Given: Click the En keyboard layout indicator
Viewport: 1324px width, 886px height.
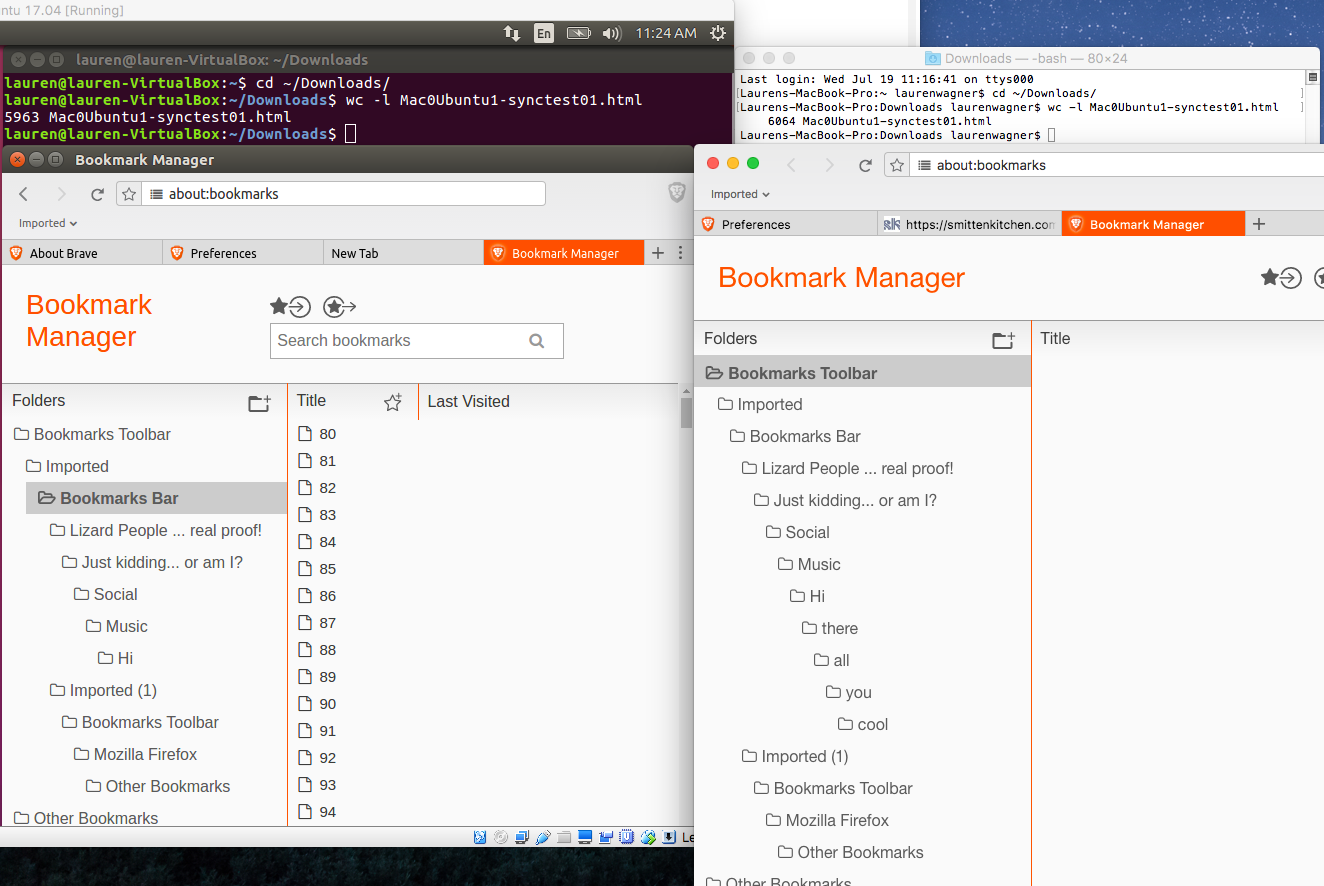Looking at the screenshot, I should [543, 33].
